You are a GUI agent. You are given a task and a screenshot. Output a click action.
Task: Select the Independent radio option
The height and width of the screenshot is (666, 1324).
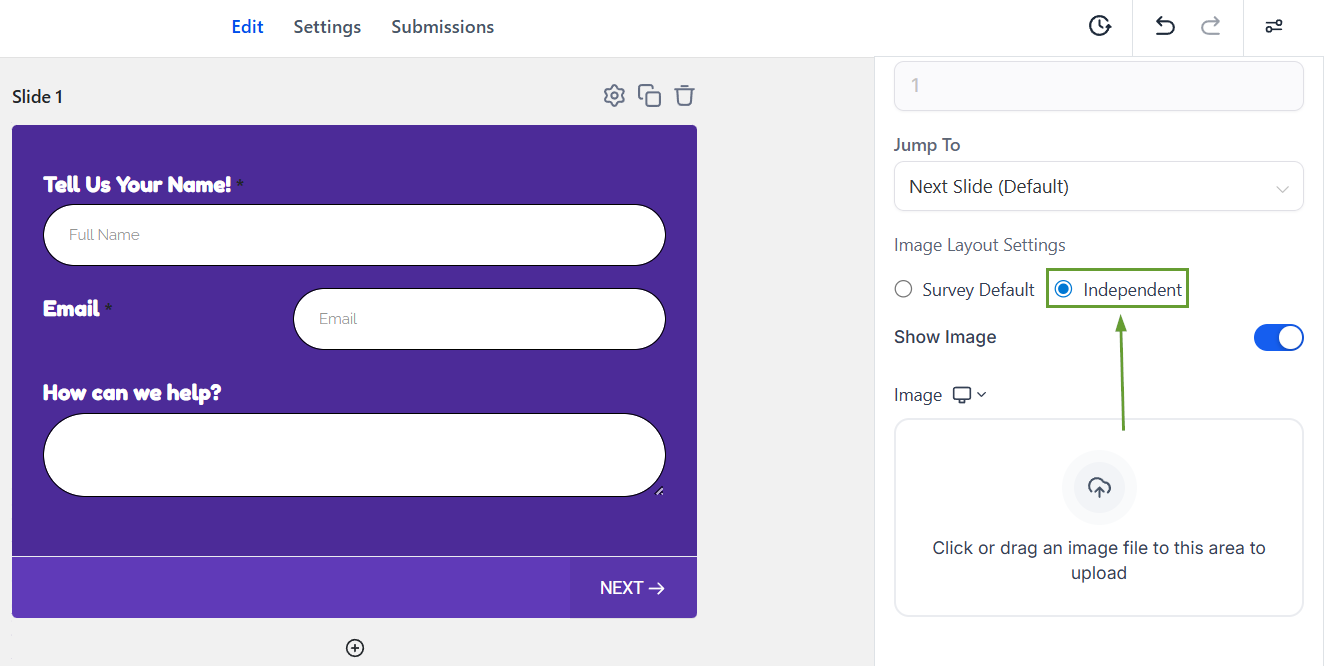(1064, 290)
